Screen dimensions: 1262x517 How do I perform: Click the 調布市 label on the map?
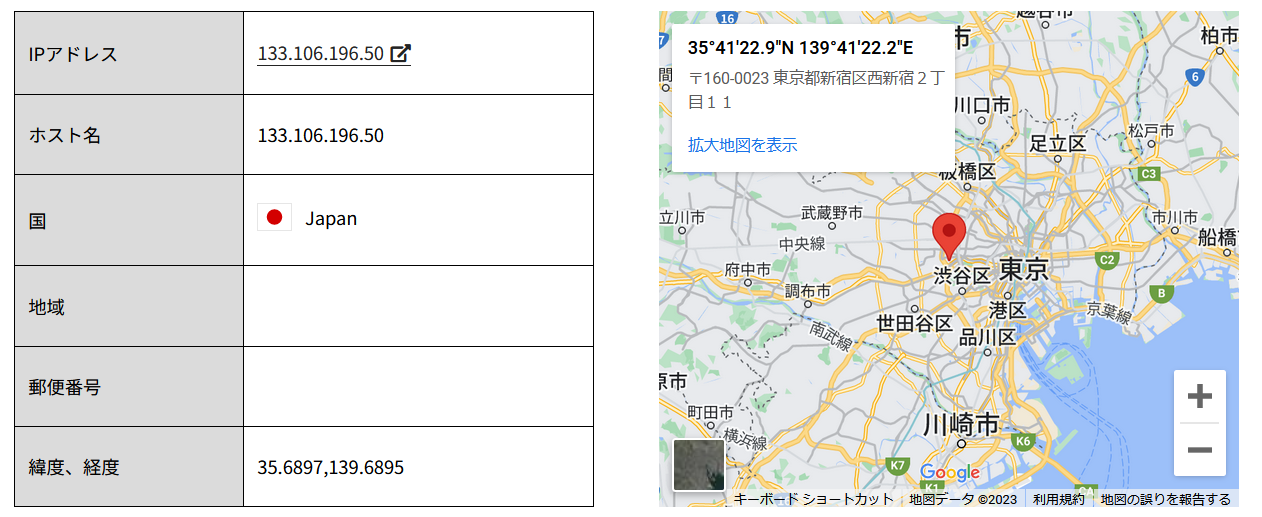(808, 291)
